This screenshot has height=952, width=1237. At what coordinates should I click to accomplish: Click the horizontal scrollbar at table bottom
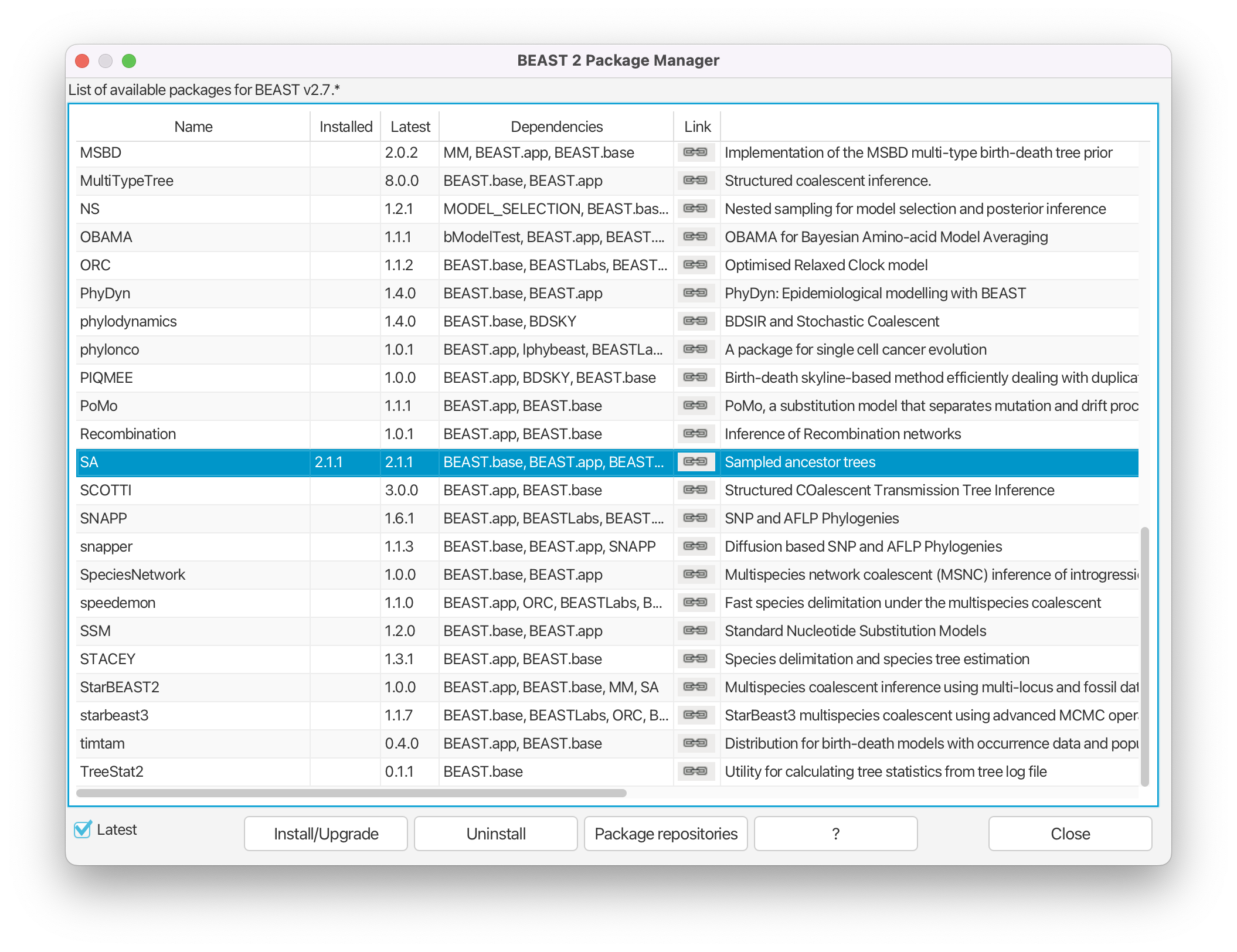tap(352, 793)
